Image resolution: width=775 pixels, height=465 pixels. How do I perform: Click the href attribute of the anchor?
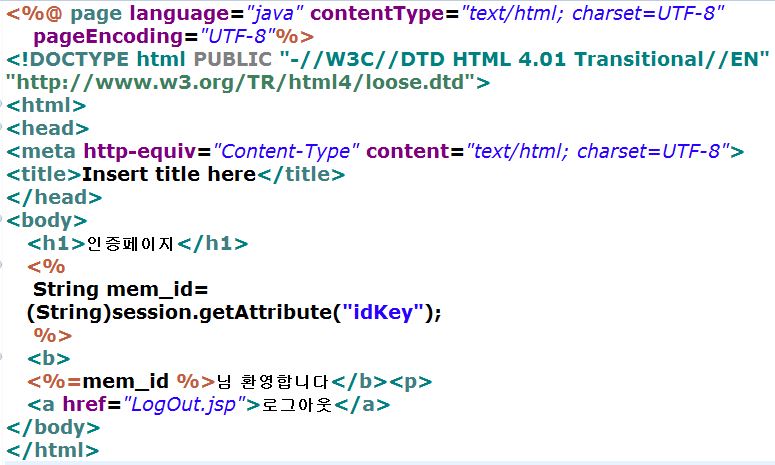pos(84,405)
